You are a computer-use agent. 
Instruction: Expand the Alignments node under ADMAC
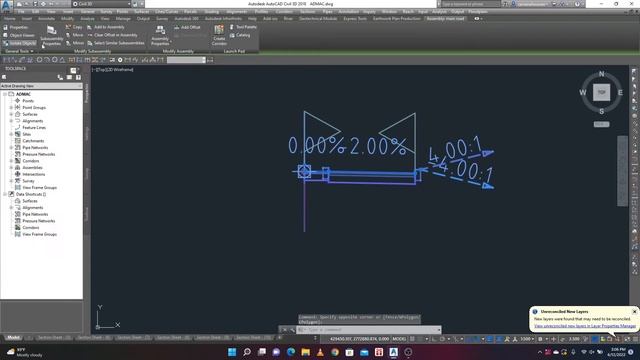11,121
